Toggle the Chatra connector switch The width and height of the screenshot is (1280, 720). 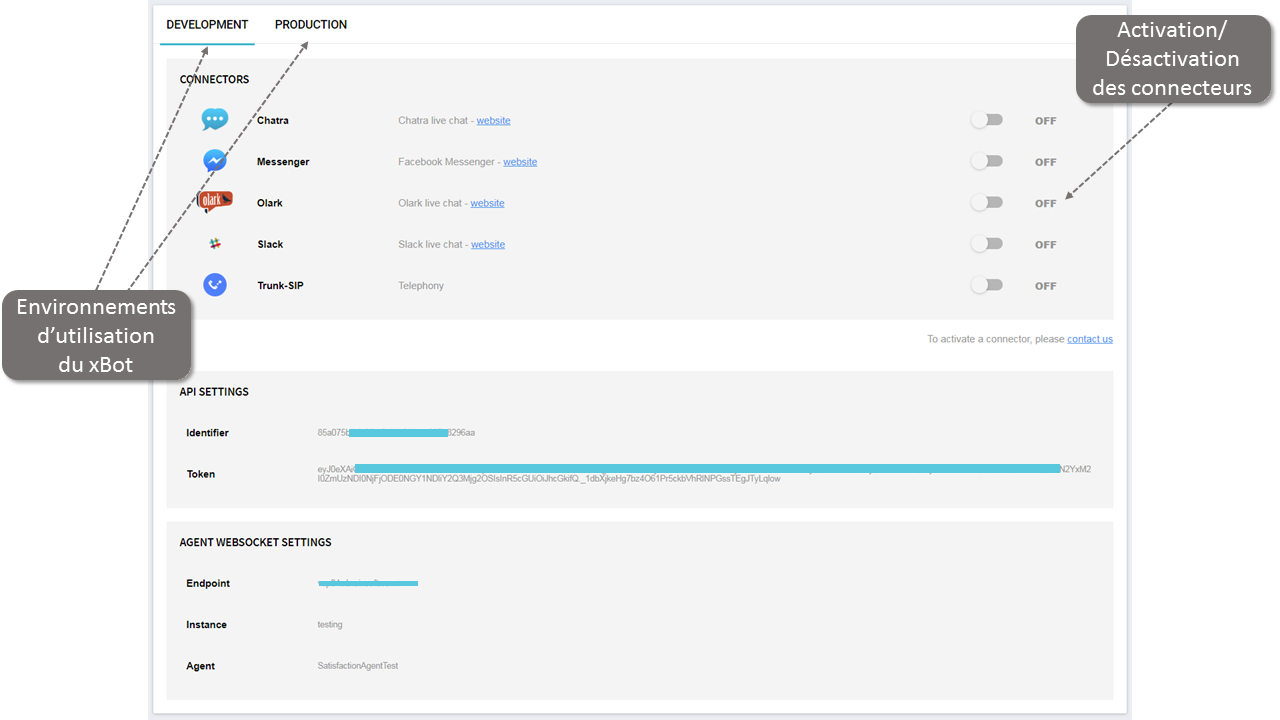pyautogui.click(x=986, y=120)
